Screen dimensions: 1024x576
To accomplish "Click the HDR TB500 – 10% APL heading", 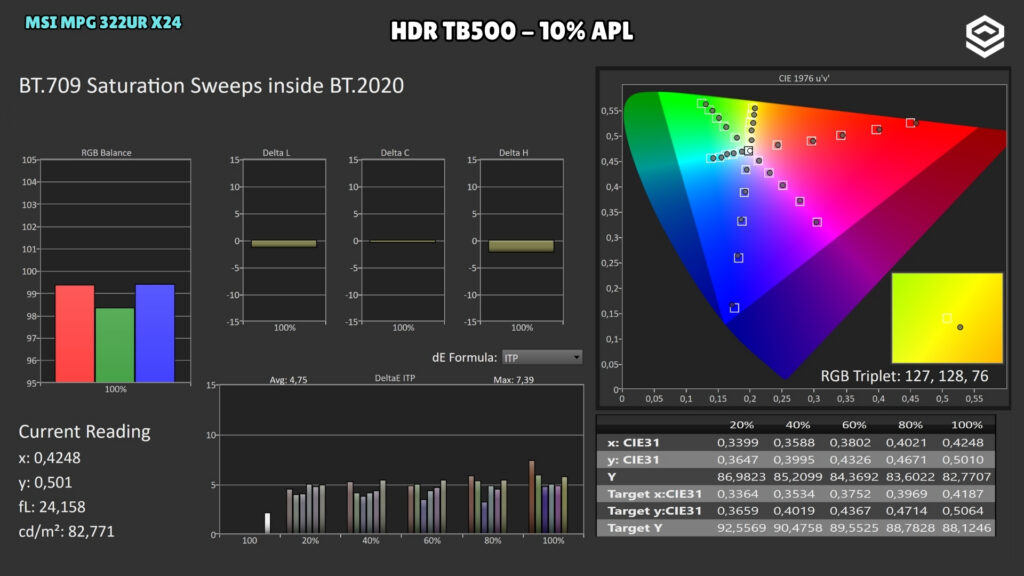I will click(512, 31).
